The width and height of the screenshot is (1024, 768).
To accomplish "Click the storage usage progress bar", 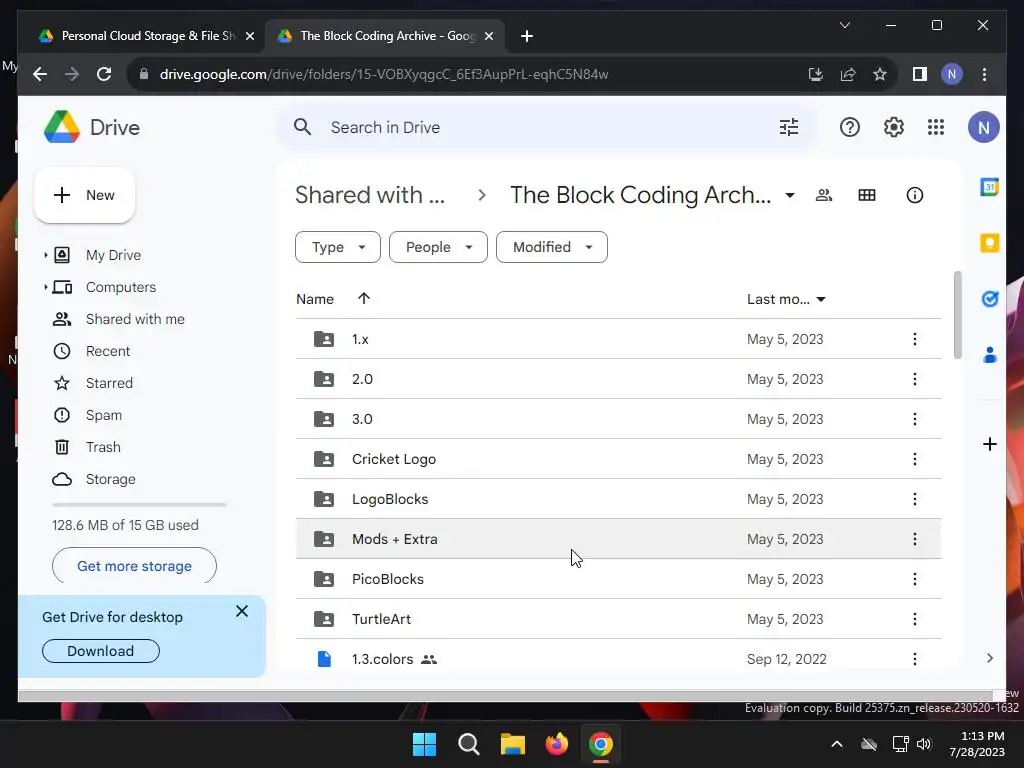I will click(x=139, y=505).
